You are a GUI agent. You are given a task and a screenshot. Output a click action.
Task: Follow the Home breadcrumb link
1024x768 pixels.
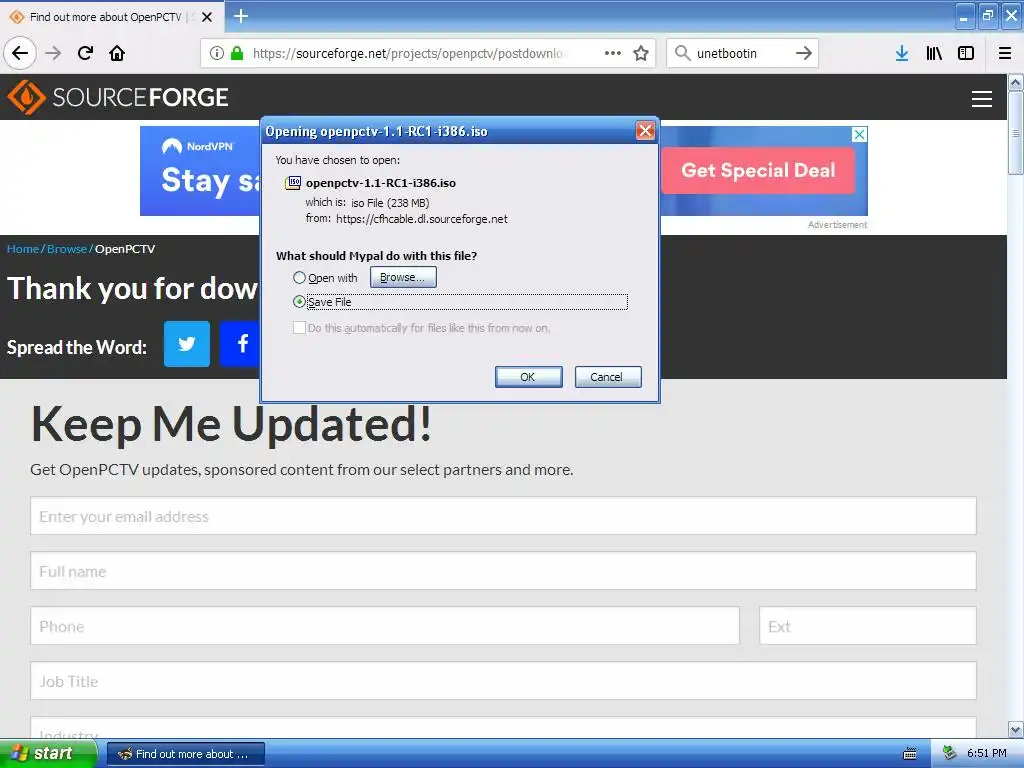pyautogui.click(x=23, y=249)
